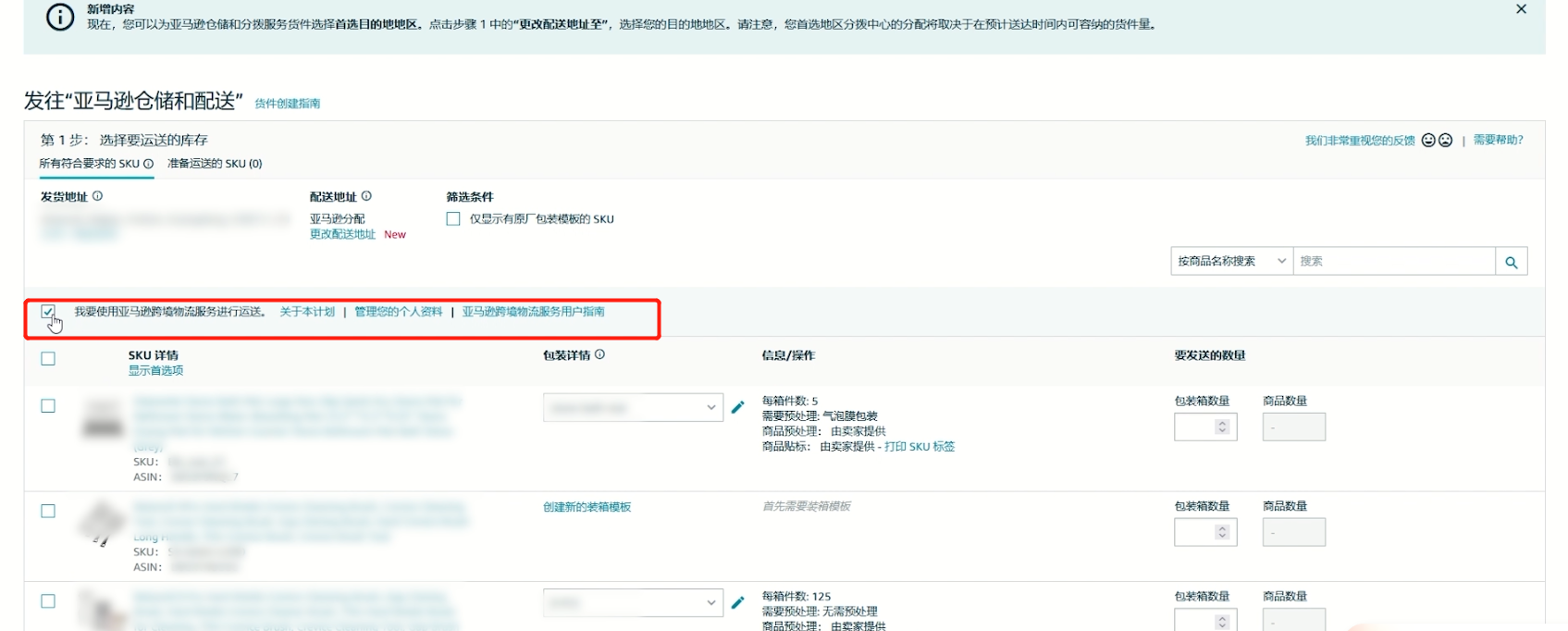Viewport: 1568px width, 631px height.
Task: Click pencil edit icon in 每箱件数: 5 row
Action: (738, 407)
